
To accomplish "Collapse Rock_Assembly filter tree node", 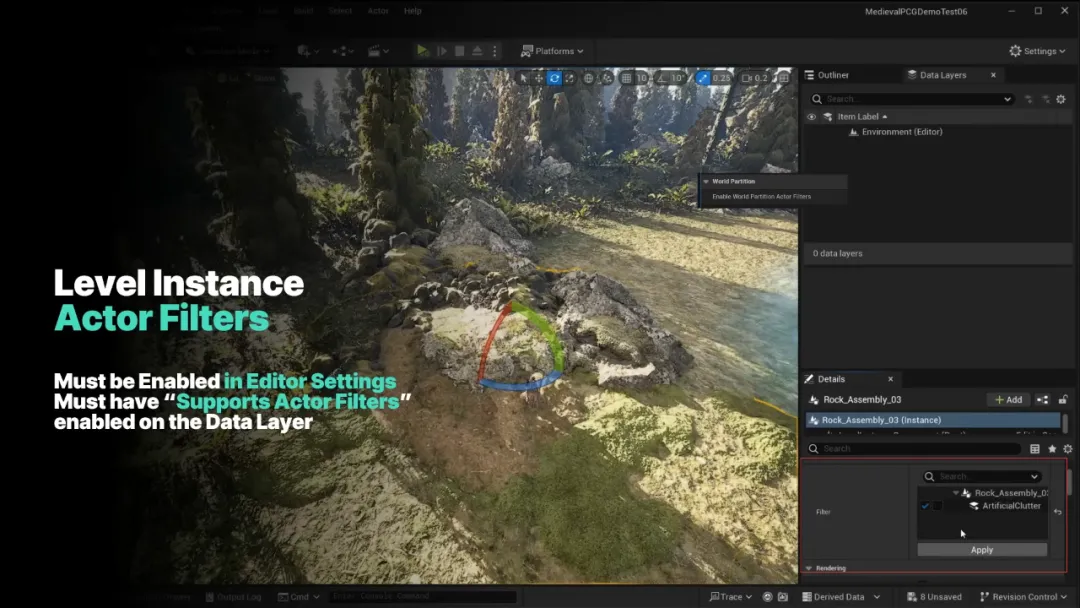I will tap(955, 493).
